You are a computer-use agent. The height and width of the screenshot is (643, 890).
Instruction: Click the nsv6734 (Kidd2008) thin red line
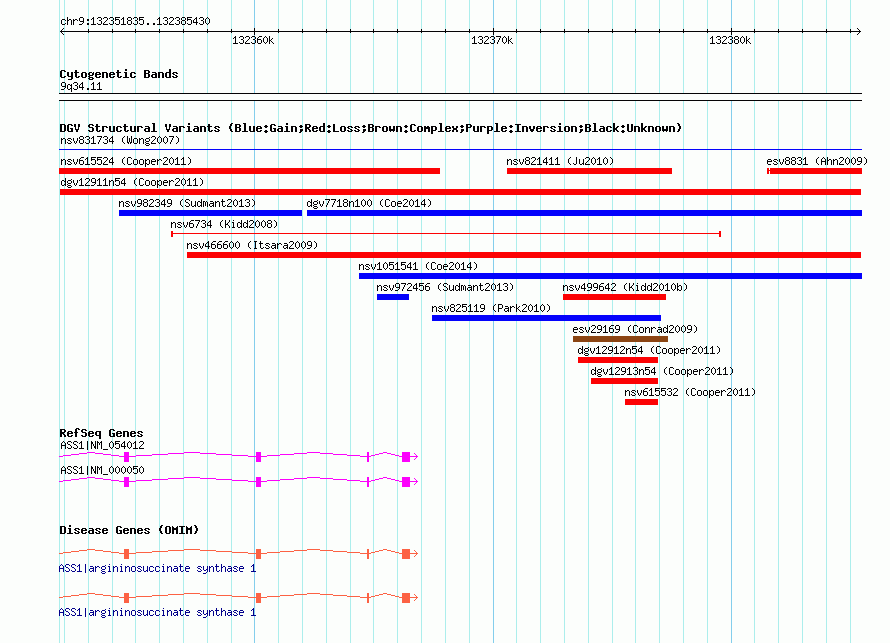446,234
